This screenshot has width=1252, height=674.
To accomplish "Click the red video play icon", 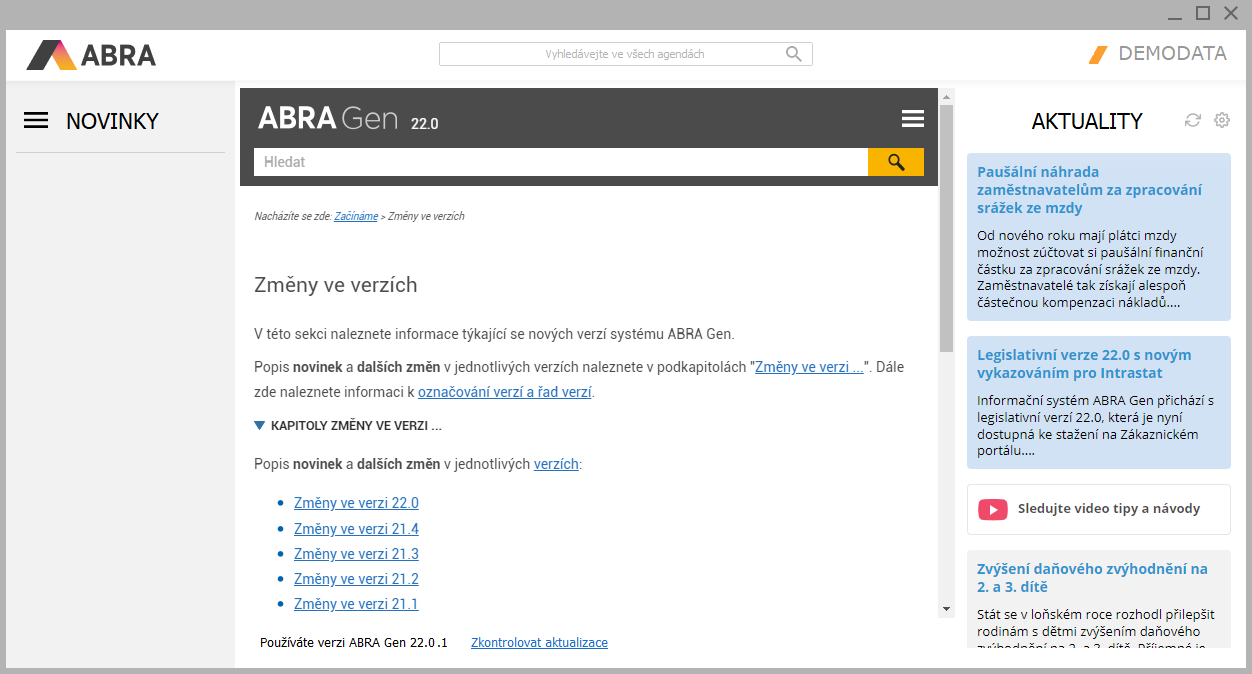I will (x=992, y=509).
